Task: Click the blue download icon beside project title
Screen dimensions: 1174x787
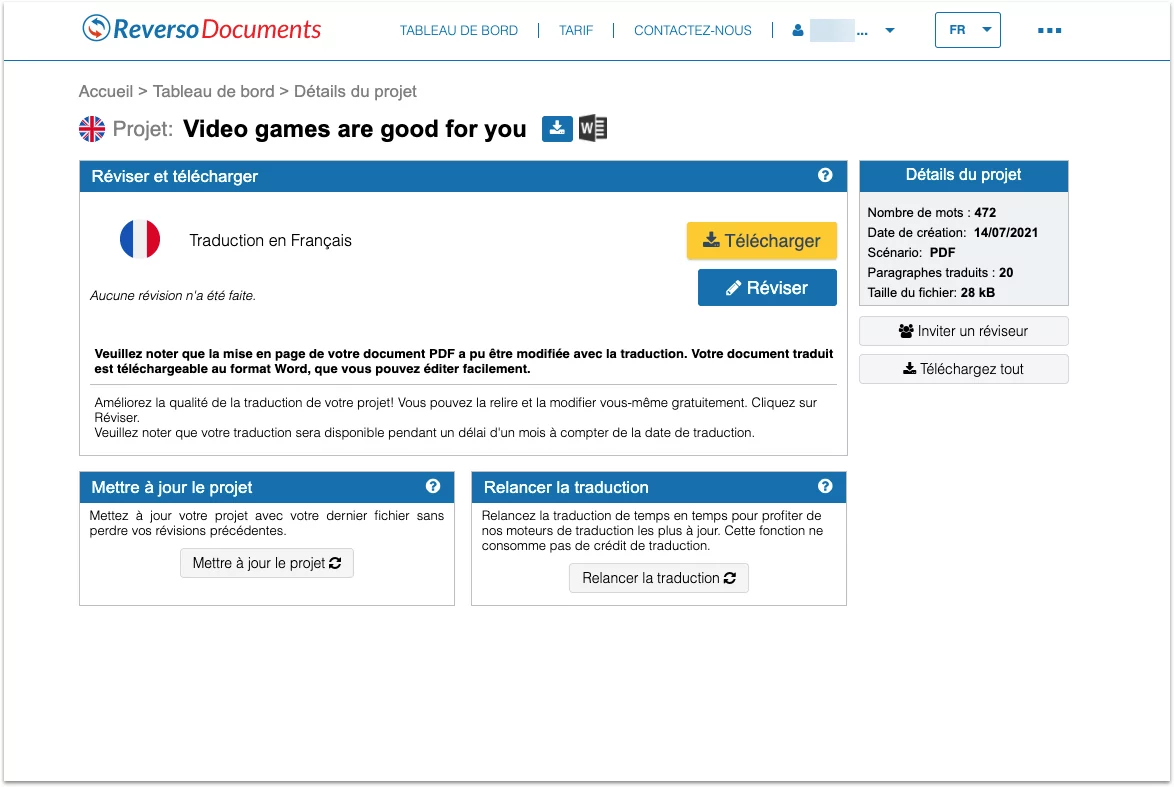Action: tap(557, 129)
